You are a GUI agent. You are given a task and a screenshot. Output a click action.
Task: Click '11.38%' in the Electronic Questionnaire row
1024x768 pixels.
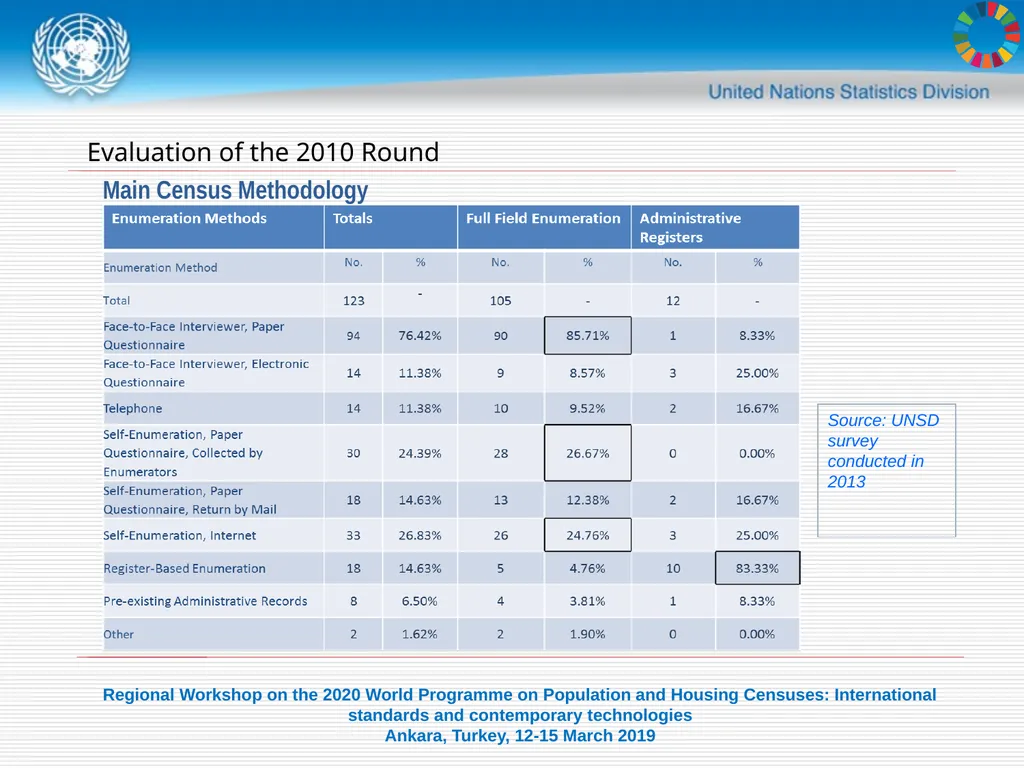tap(420, 373)
